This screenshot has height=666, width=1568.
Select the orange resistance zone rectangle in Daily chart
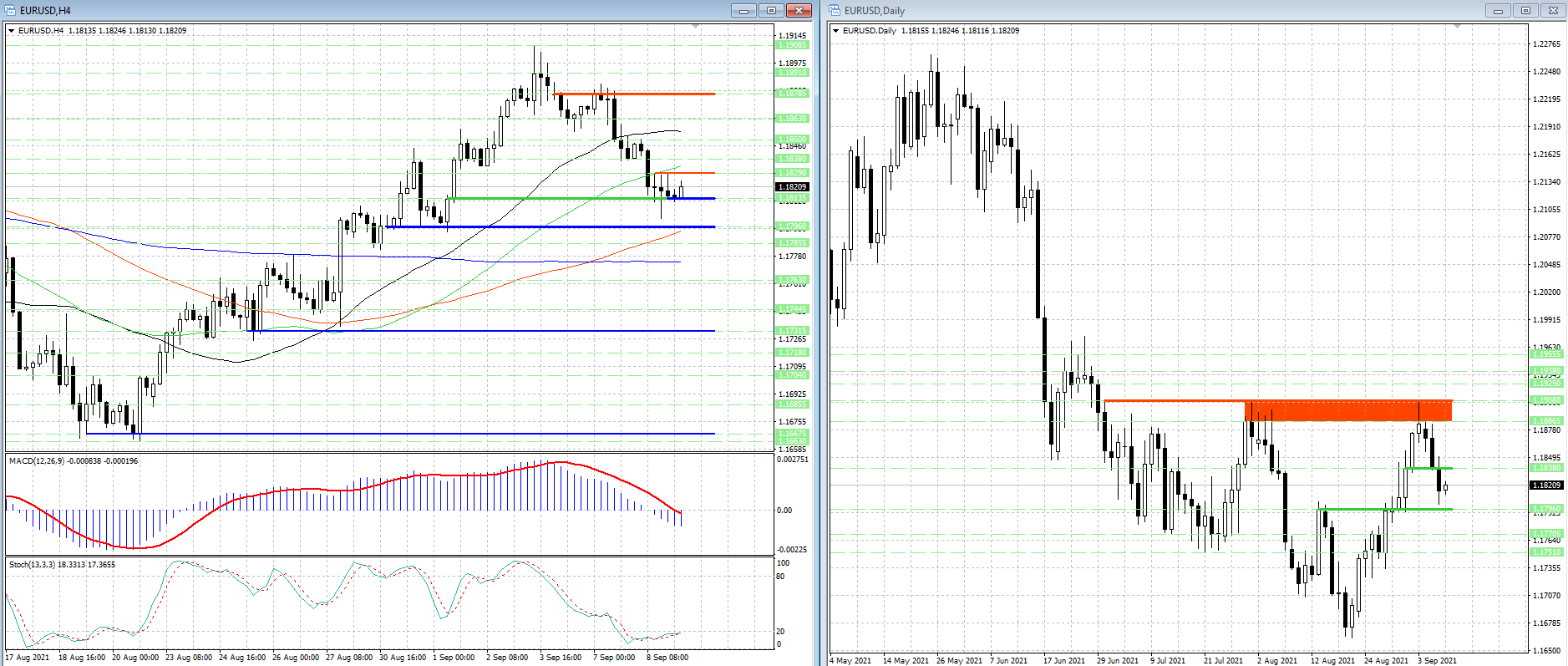tap(1348, 410)
